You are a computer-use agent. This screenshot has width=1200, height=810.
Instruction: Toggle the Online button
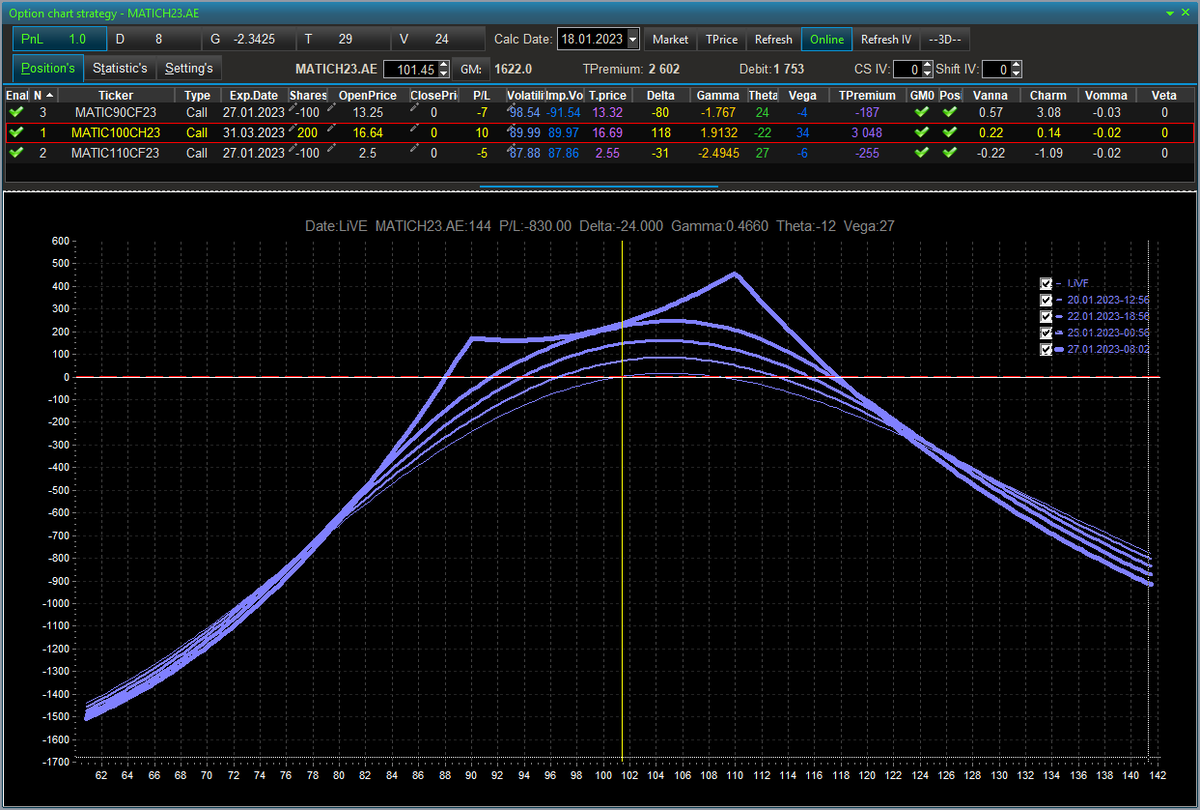[x=827, y=40]
